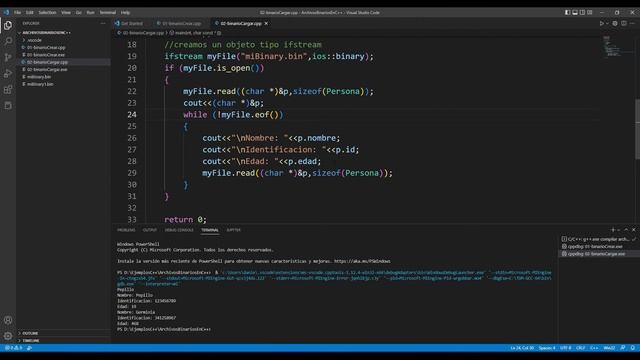Maximize the panel with chevron up

click(626, 230)
